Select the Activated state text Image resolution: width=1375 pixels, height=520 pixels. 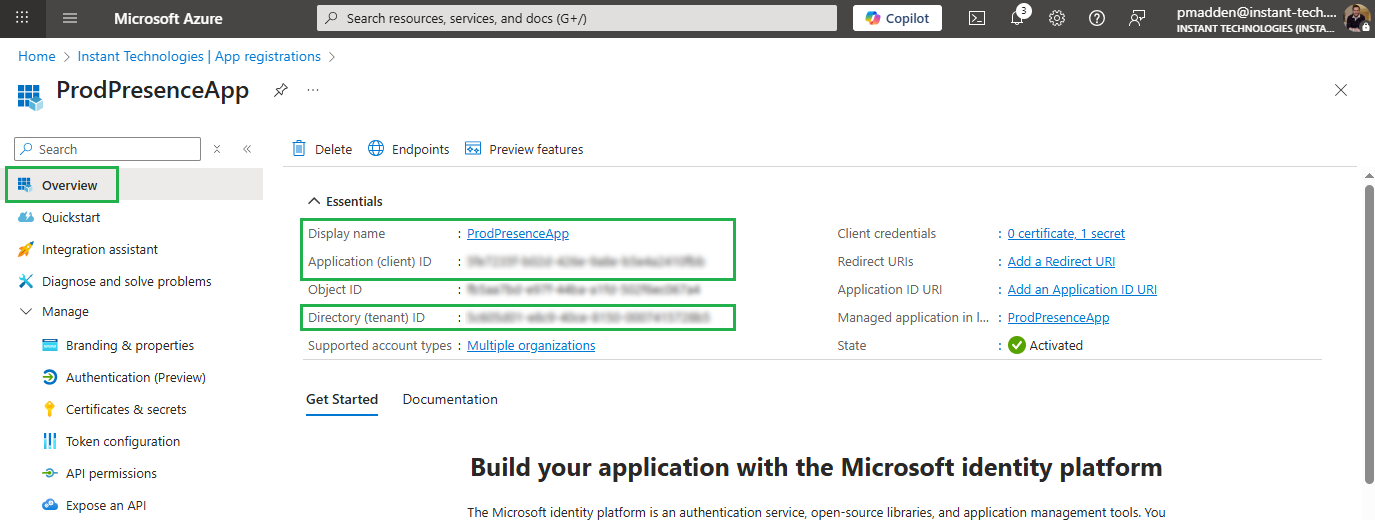coord(1056,345)
